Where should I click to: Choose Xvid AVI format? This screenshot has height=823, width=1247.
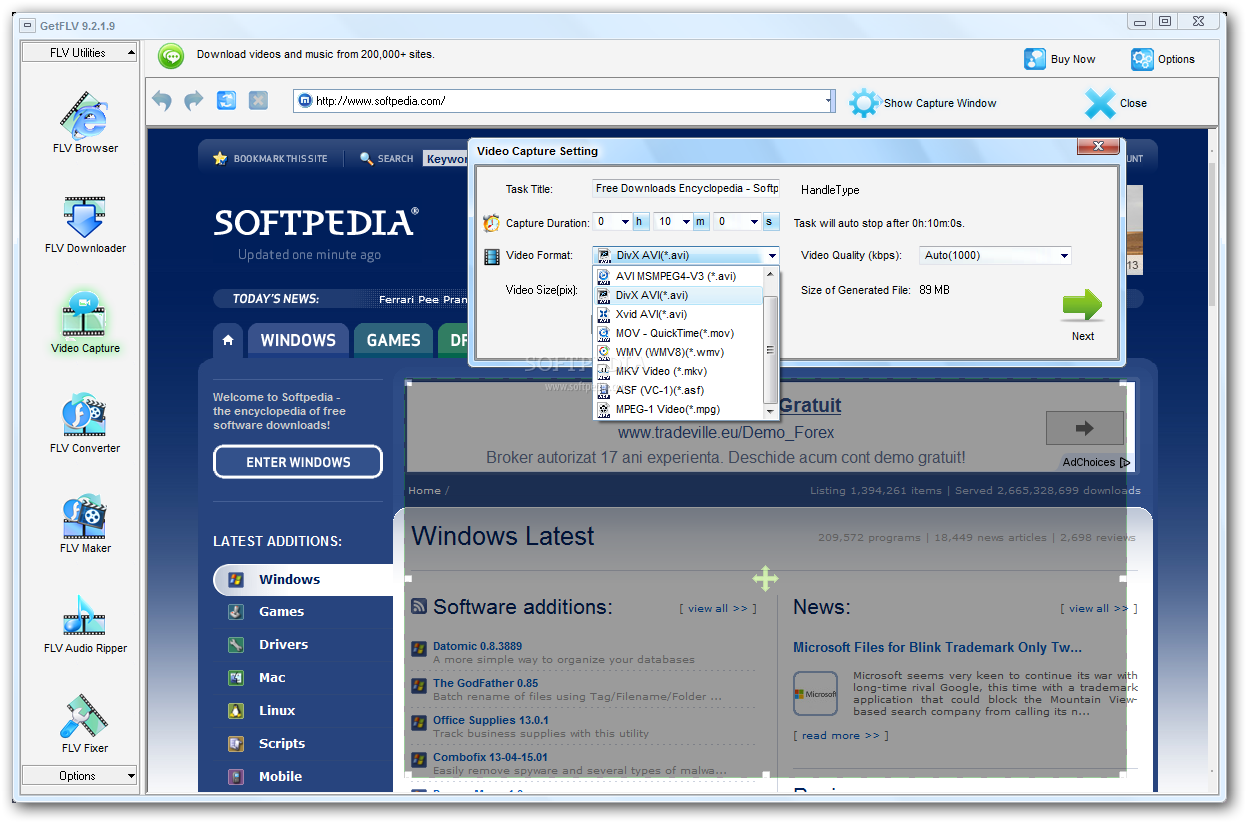tap(679, 314)
